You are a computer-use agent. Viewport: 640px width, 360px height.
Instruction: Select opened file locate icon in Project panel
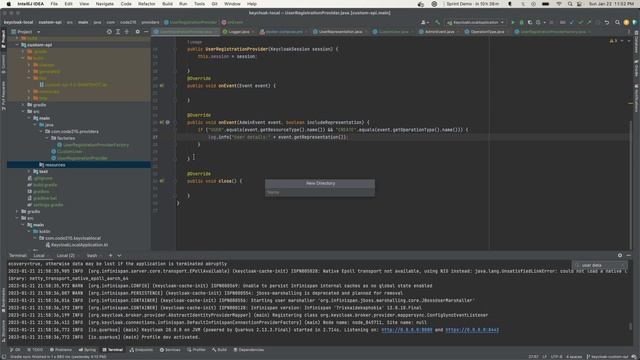point(109,32)
